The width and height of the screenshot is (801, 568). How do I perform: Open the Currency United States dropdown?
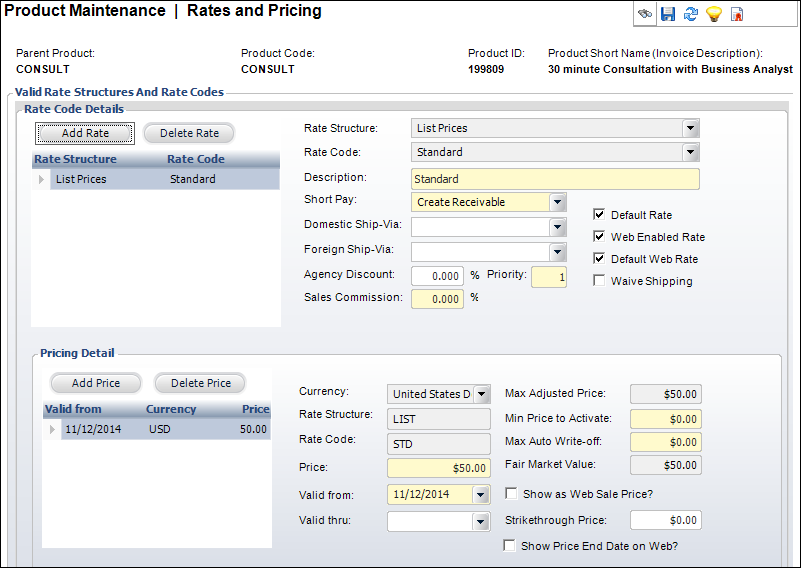point(481,394)
